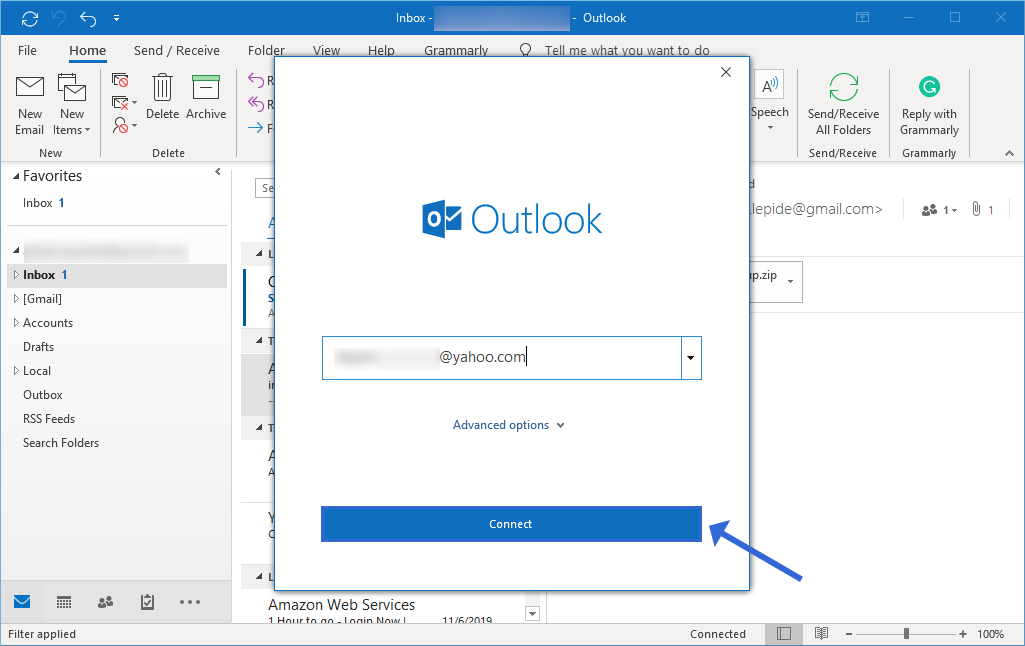Screen dimensions: 1025x646
Task: Expand Advanced options in dialog
Action: point(509,425)
